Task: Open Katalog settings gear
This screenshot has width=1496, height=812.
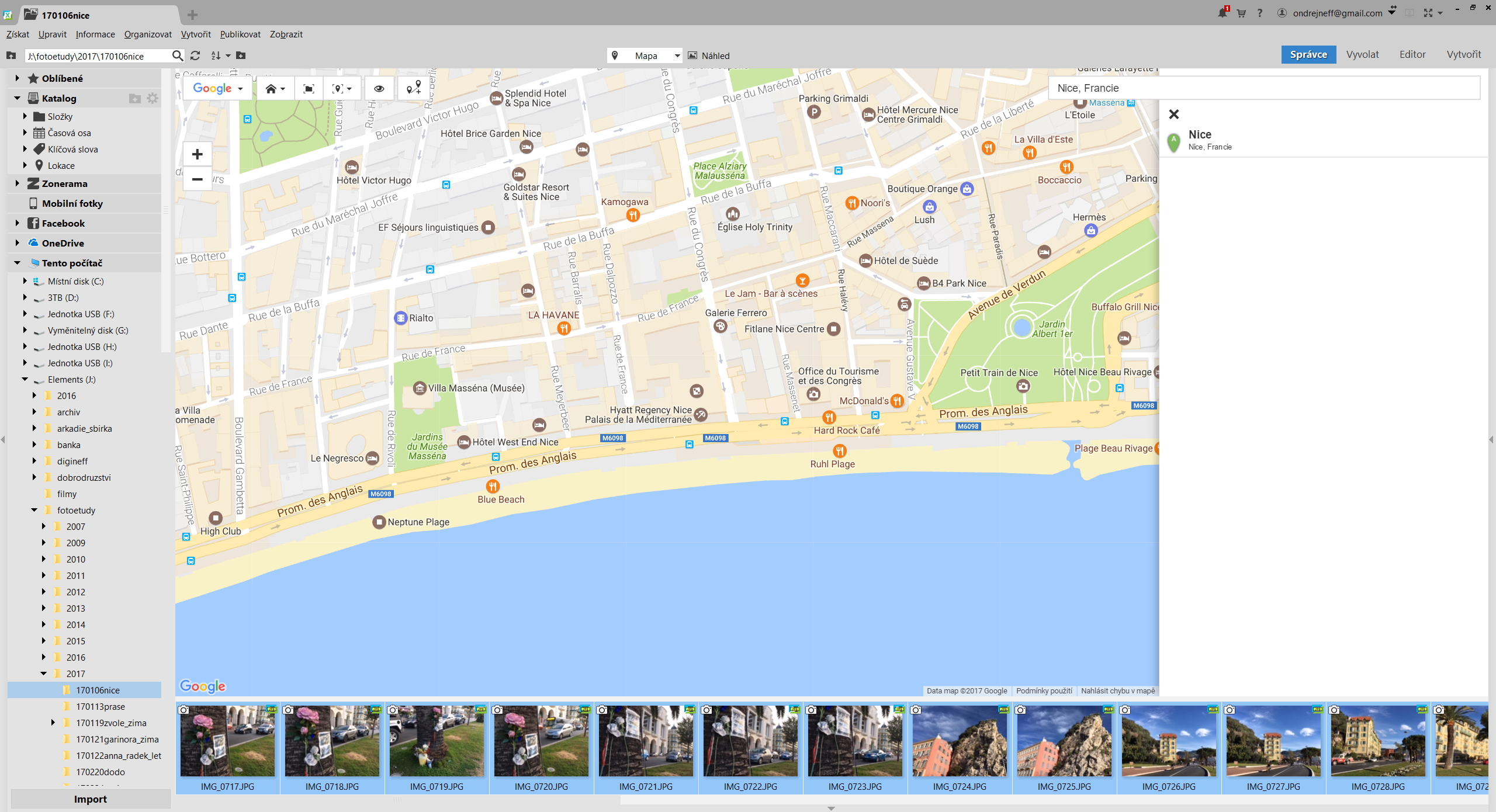Action: [x=153, y=98]
